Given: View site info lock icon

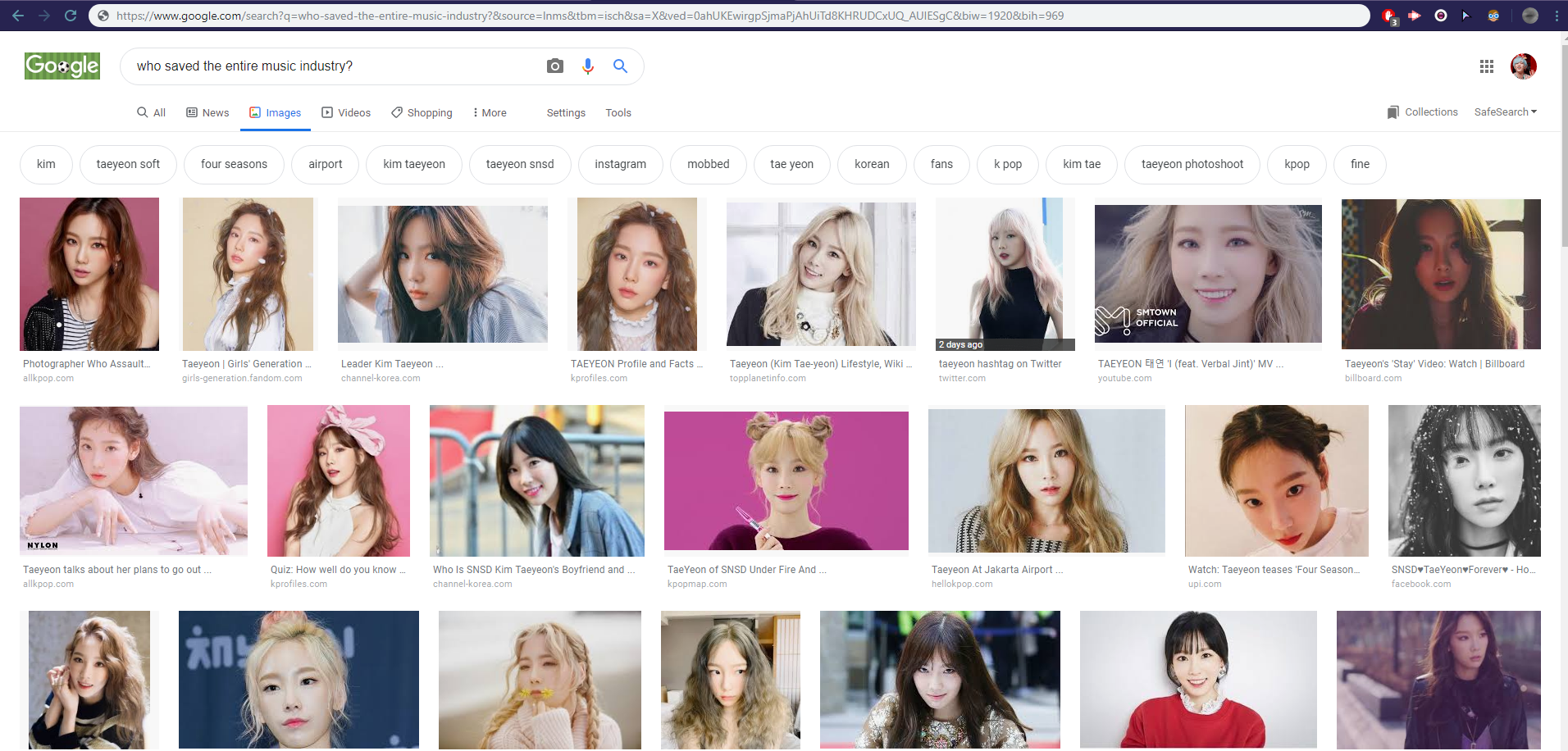Looking at the screenshot, I should tap(103, 16).
